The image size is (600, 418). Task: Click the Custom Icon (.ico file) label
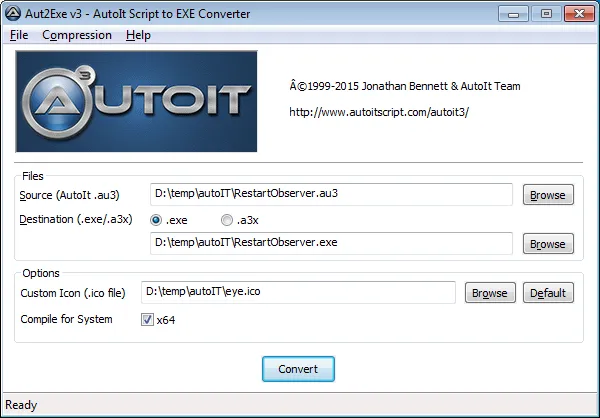coord(73,293)
